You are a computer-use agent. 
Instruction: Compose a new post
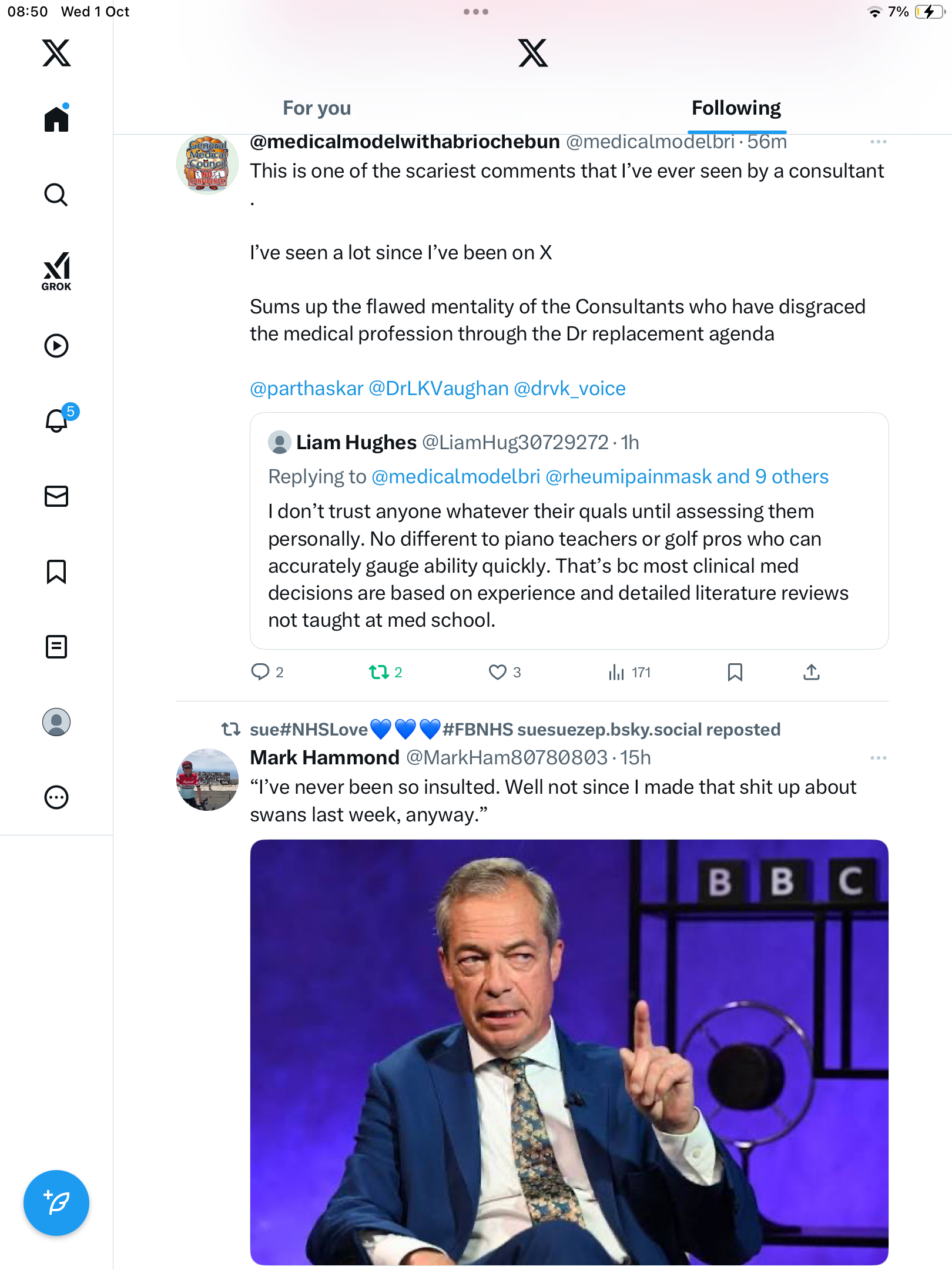(56, 1203)
